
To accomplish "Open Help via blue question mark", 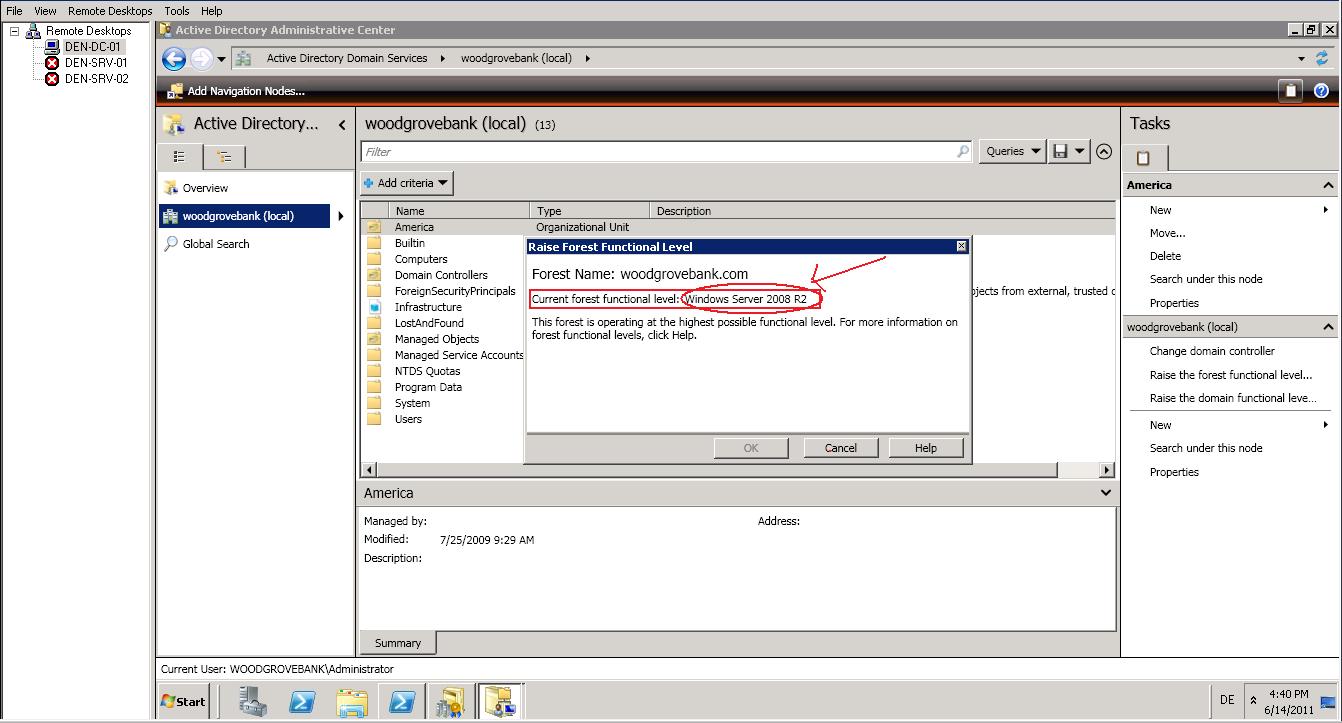I will pyautogui.click(x=1321, y=91).
